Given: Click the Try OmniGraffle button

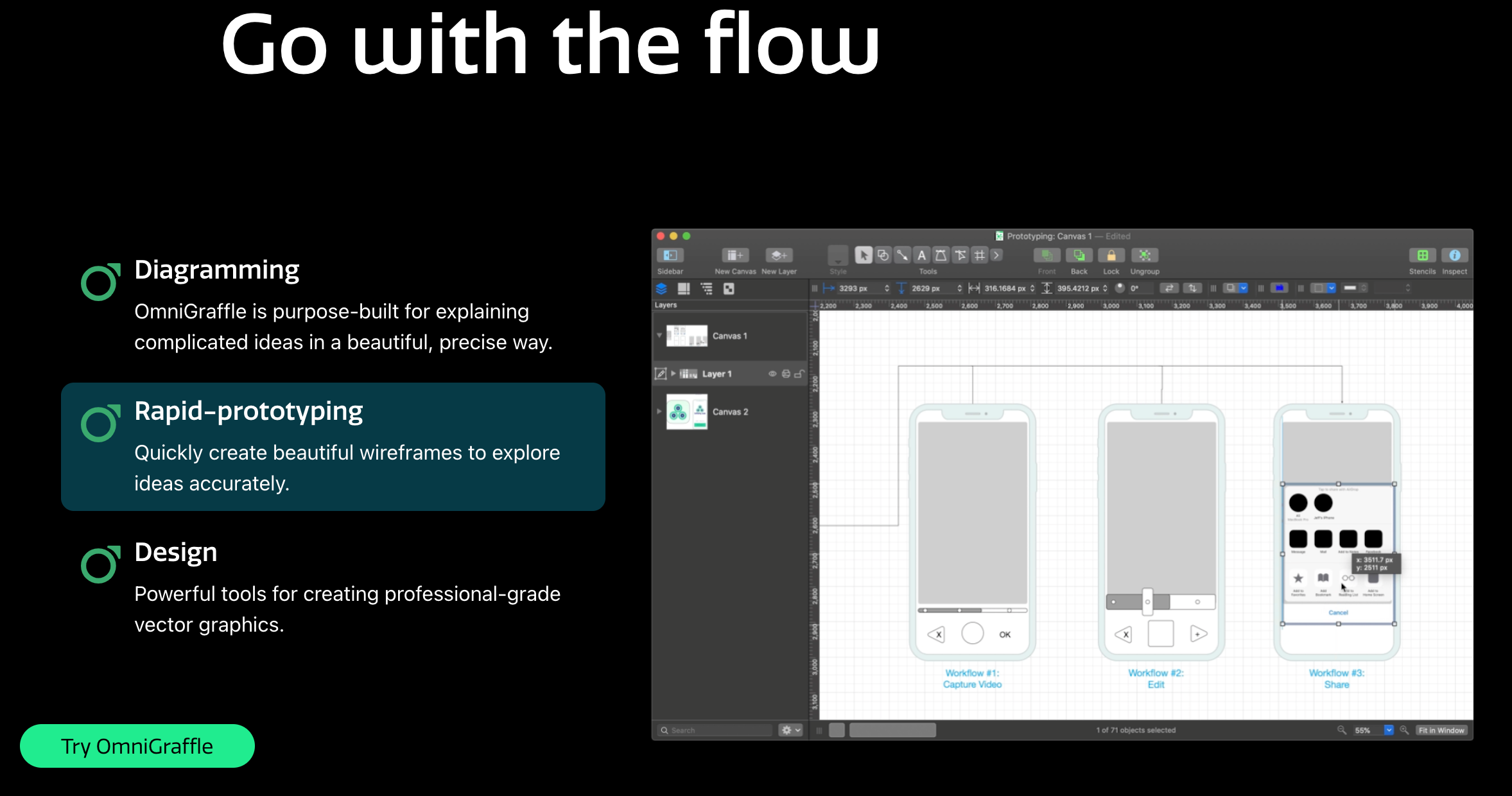Looking at the screenshot, I should [137, 746].
